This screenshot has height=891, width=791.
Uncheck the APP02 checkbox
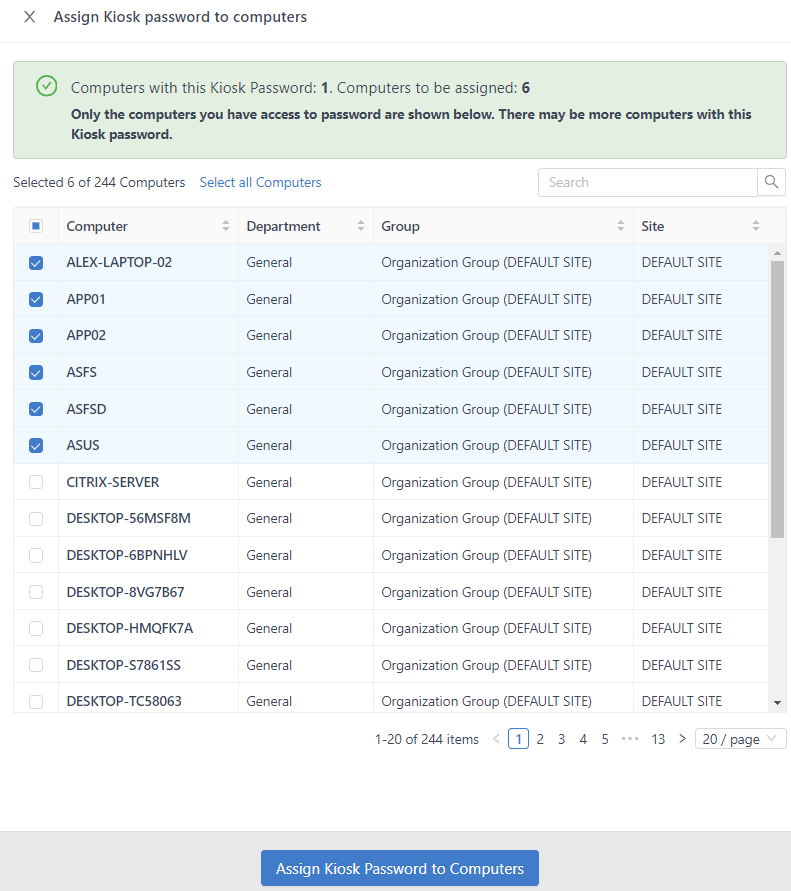pos(36,336)
